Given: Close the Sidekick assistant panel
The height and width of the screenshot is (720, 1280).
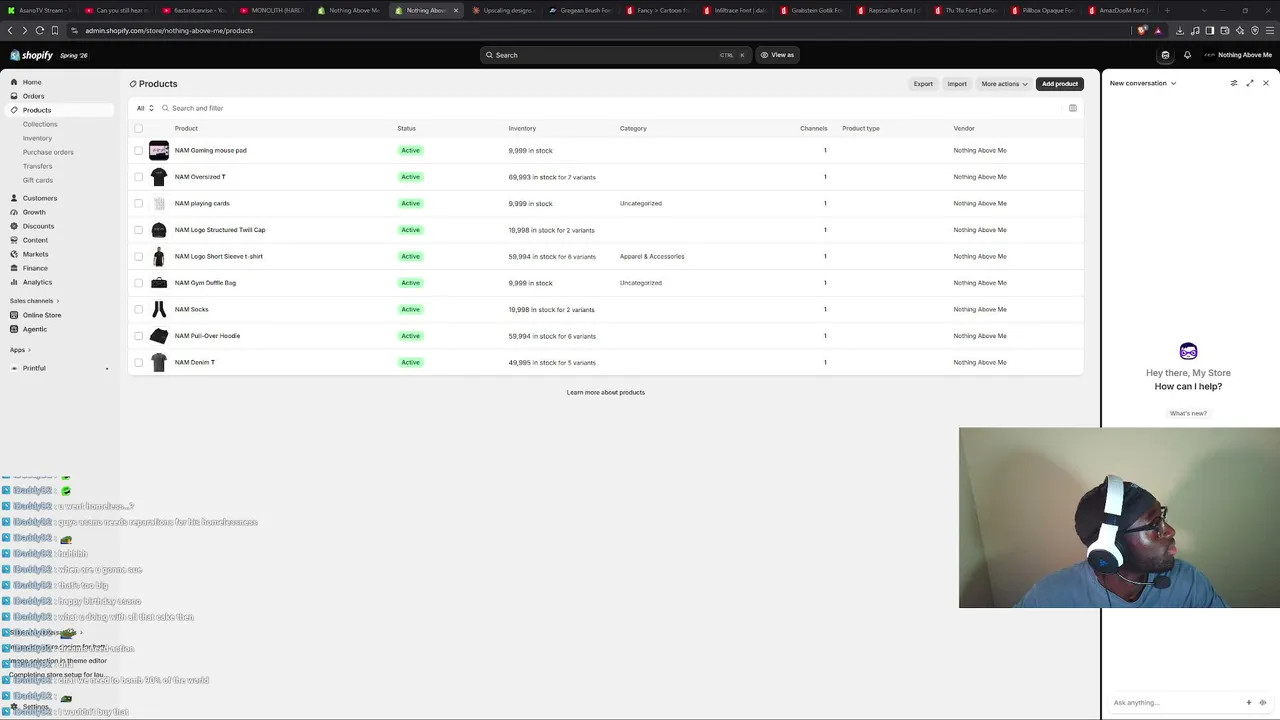Looking at the screenshot, I should click(1266, 83).
